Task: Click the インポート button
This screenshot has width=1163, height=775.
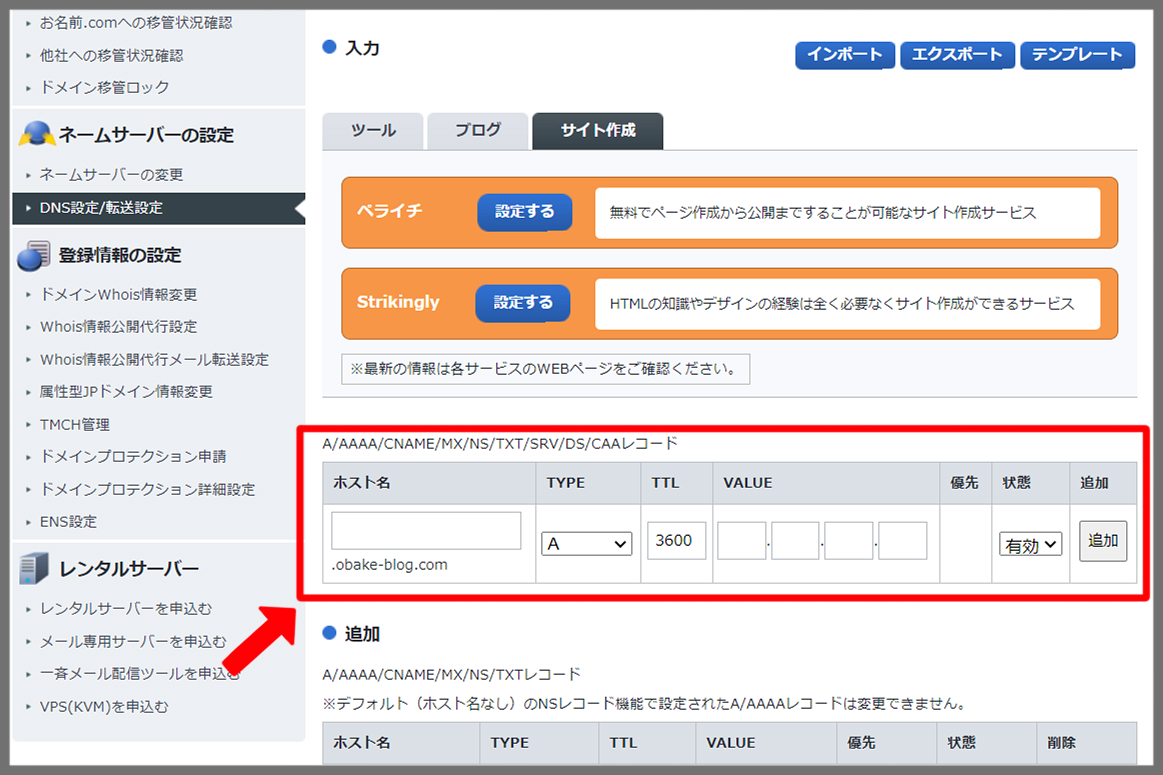Action: tap(845, 55)
